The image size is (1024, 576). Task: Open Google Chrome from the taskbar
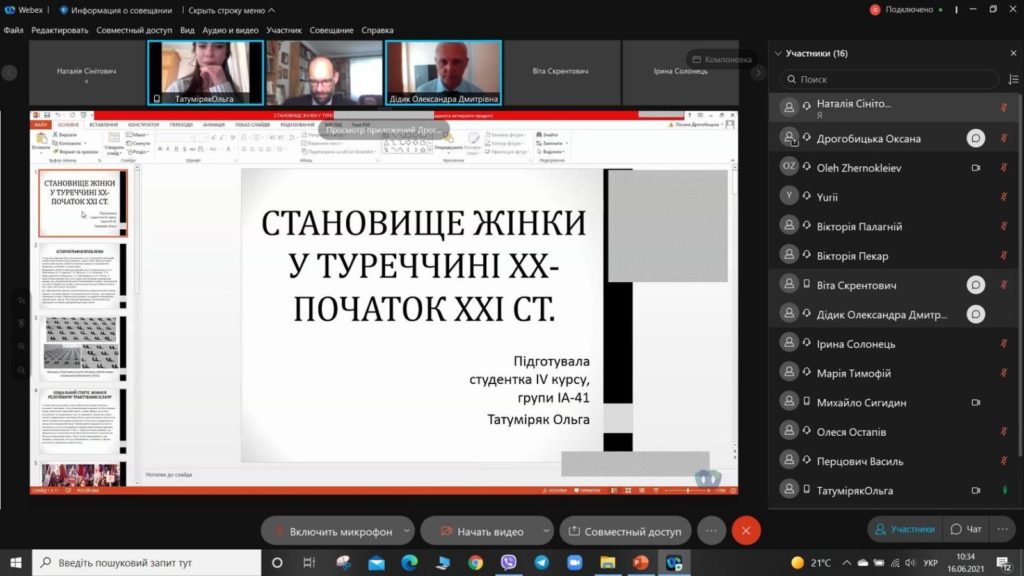475,562
